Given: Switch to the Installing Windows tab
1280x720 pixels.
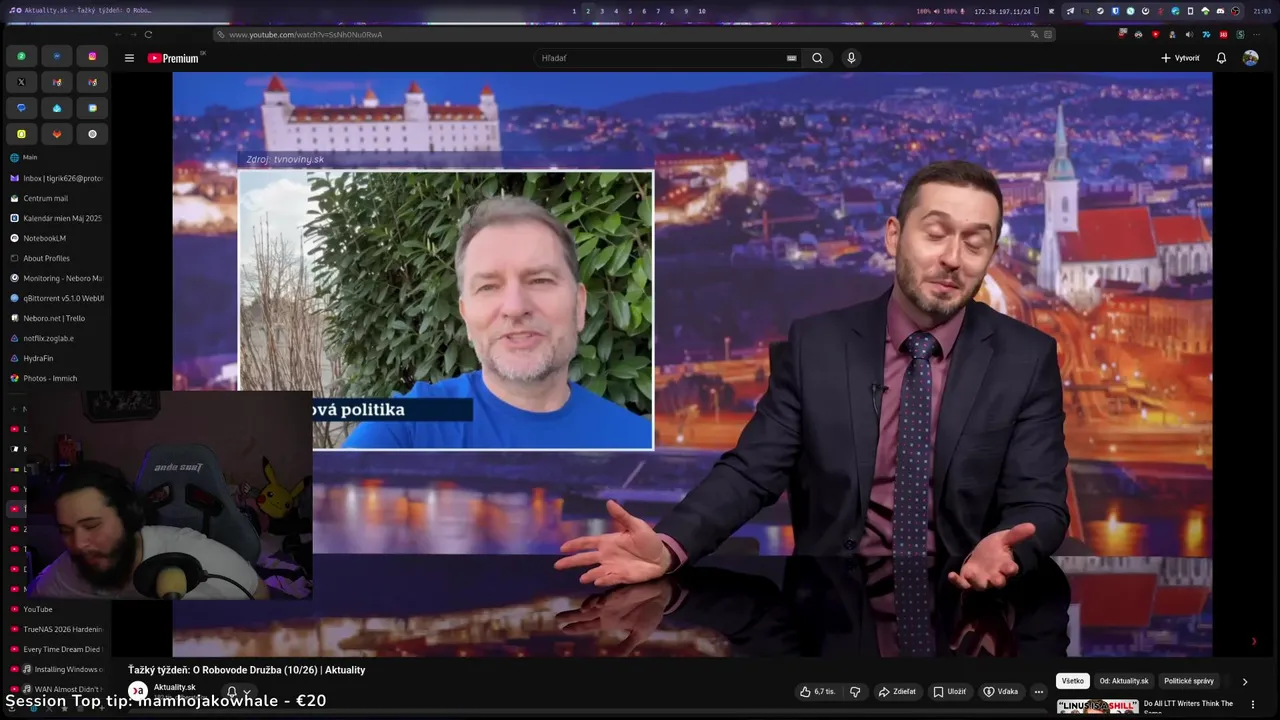Looking at the screenshot, I should pos(55,669).
